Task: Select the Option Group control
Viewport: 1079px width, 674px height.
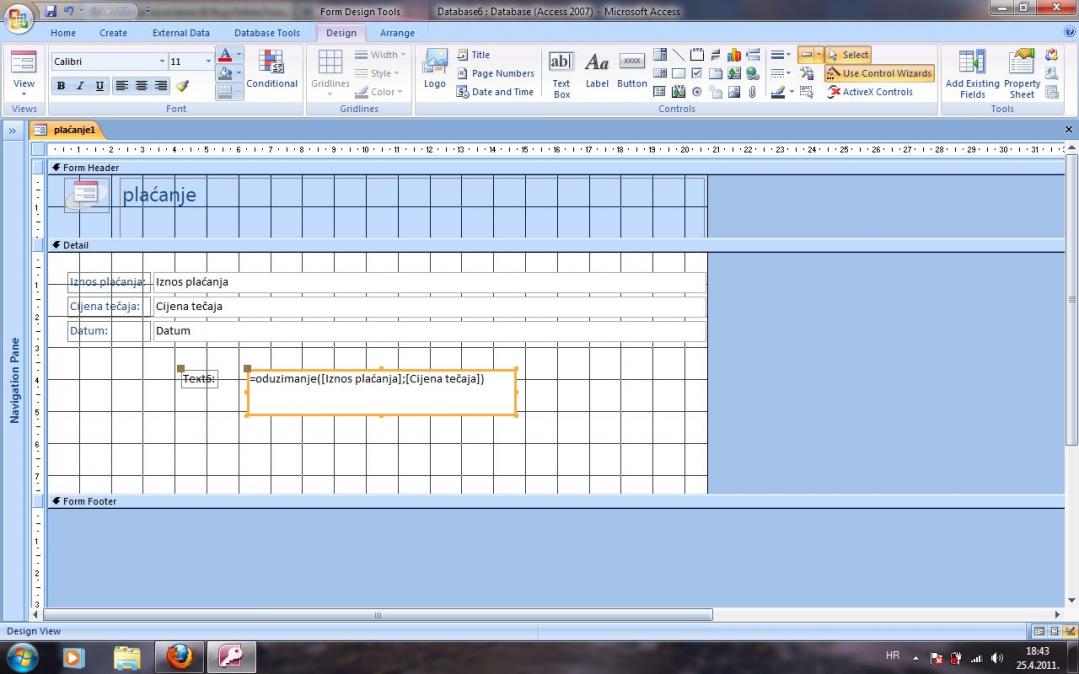Action: [x=697, y=54]
